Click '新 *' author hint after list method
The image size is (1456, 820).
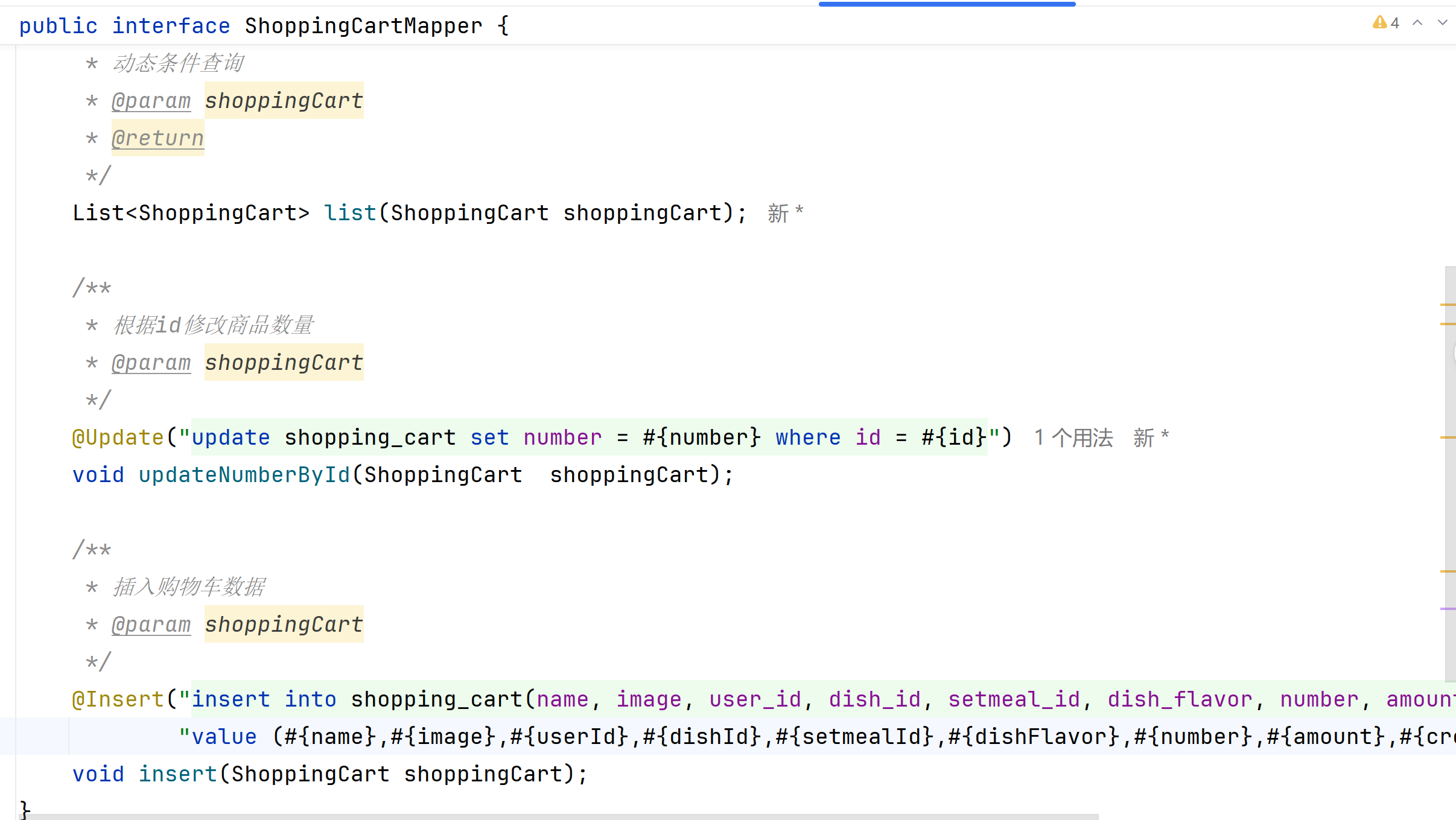tap(785, 213)
